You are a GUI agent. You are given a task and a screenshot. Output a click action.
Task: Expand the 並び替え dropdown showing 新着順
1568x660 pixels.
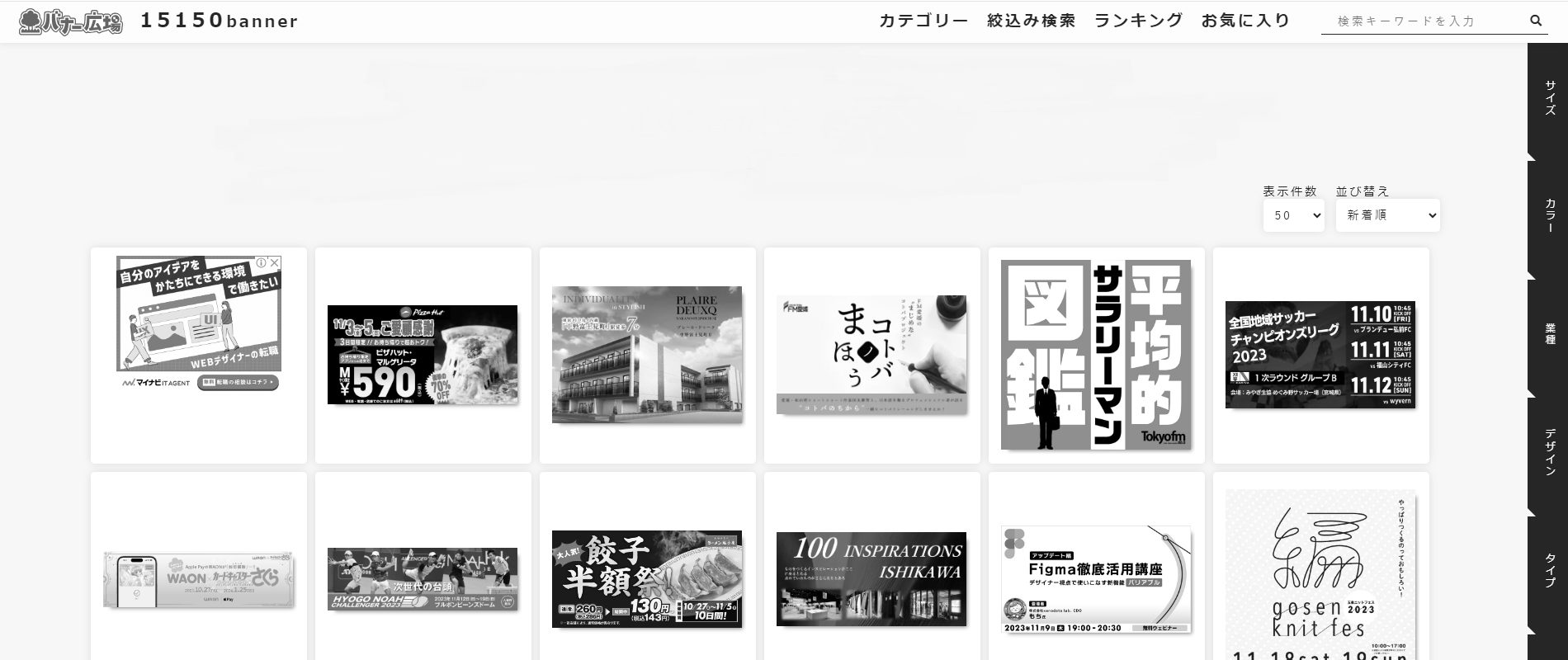(x=1387, y=215)
